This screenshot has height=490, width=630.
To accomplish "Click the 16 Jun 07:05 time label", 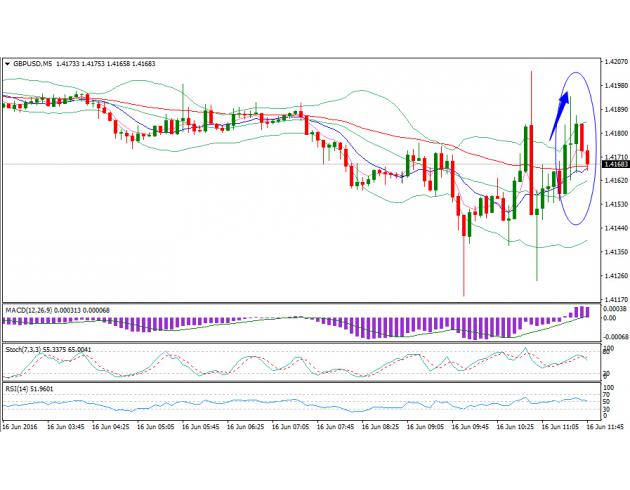I will [x=288, y=425].
